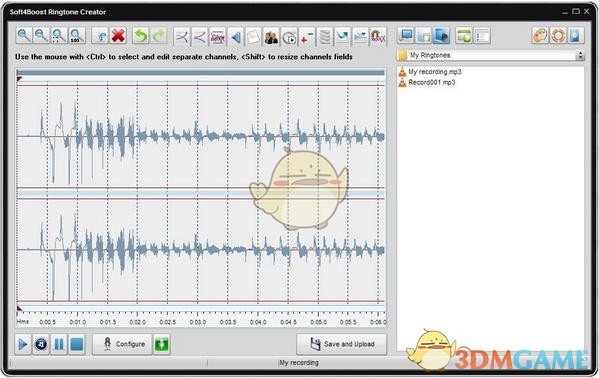Click the blue speaker amplify icon
This screenshot has width=599, height=378.
236,37
